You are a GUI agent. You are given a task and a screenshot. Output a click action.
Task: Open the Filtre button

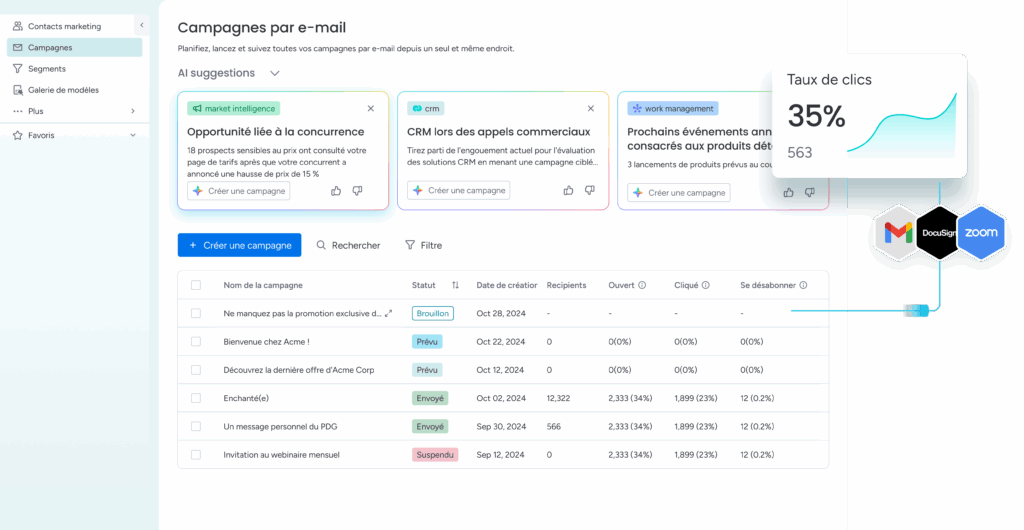423,245
